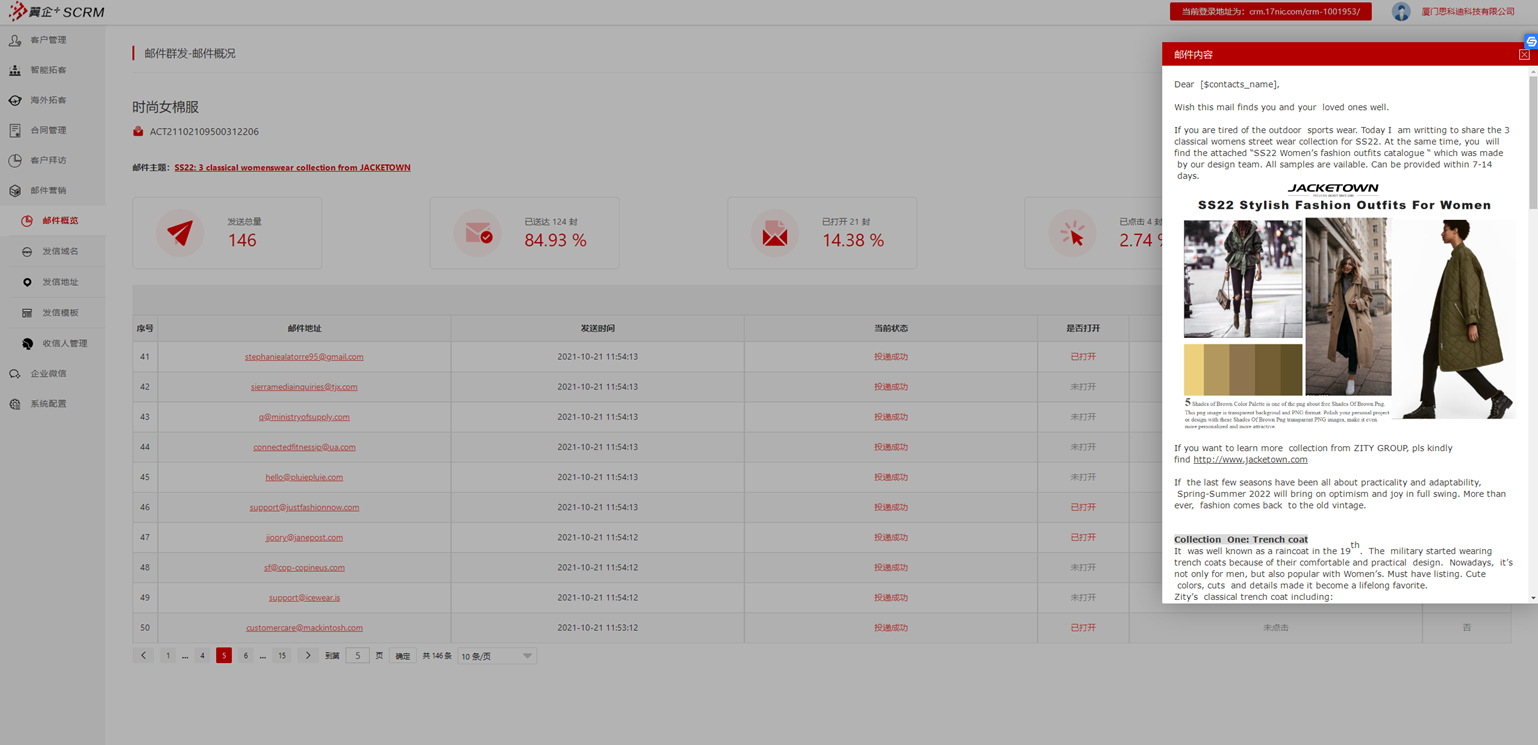This screenshot has width=1538, height=745.
Task: Click the blue widget icon at top-right edge
Action: [x=1531, y=41]
